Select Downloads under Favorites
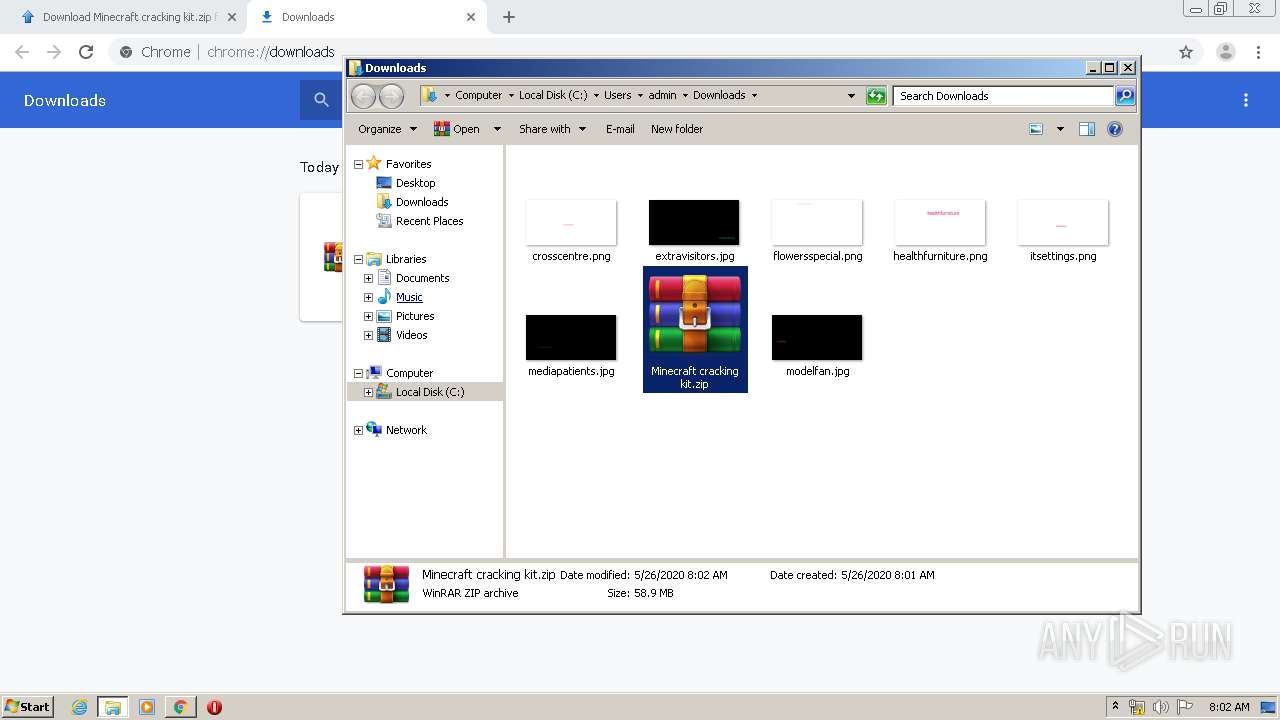Screen dimensions: 1280x720 pos(422,202)
